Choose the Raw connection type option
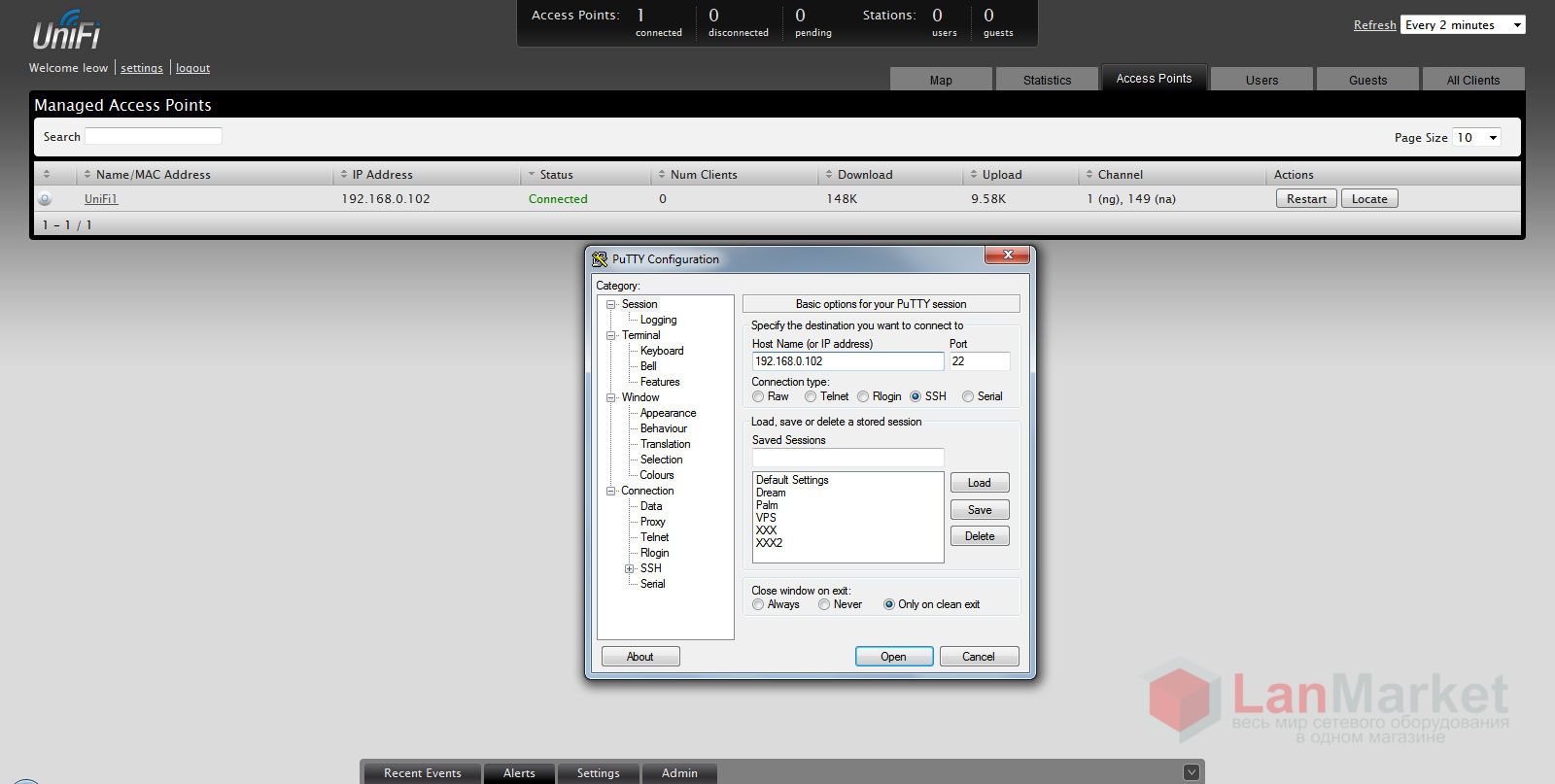 (x=758, y=396)
